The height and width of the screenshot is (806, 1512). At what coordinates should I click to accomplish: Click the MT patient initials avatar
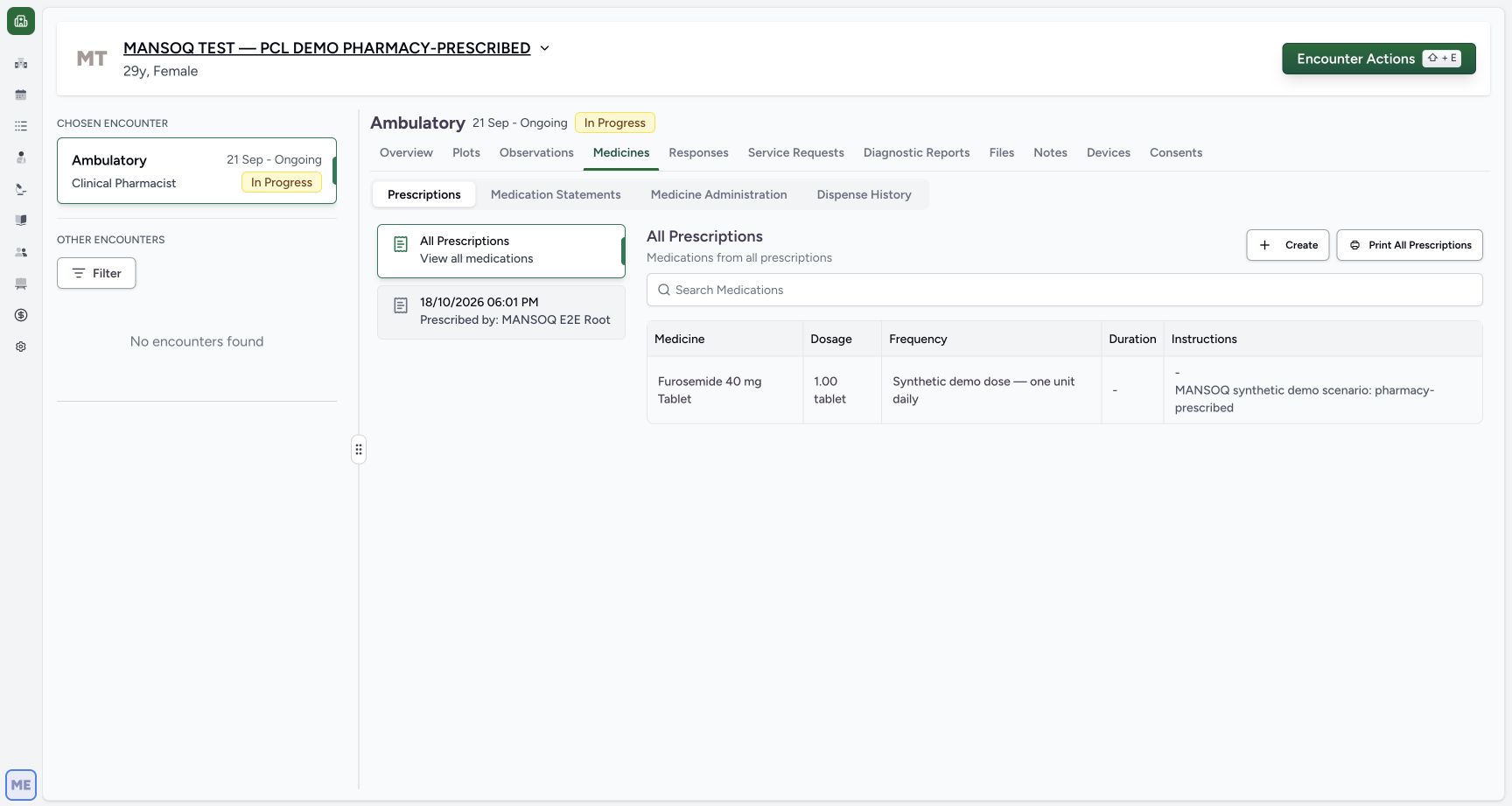tap(92, 59)
